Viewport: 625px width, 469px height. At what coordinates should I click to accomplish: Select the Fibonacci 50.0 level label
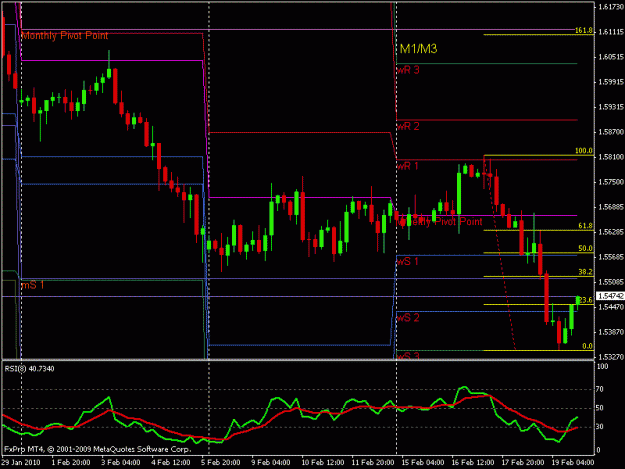click(x=585, y=248)
